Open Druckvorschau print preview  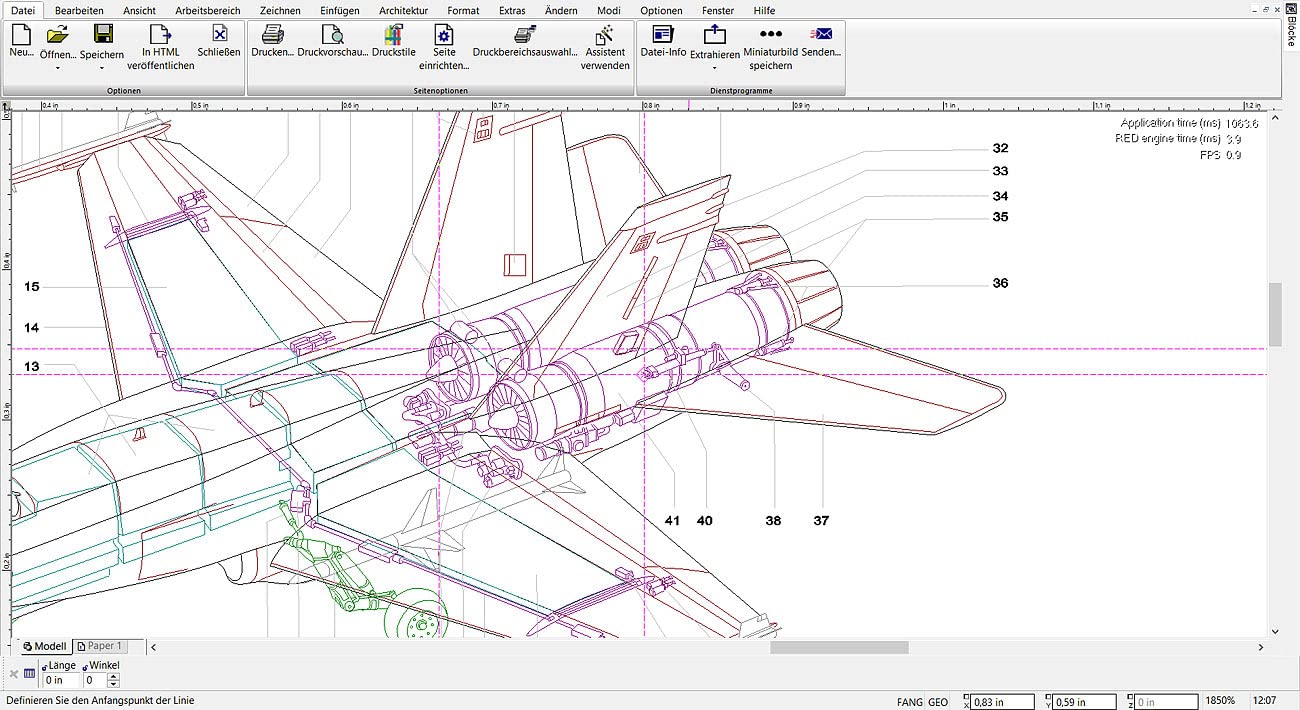[x=332, y=42]
